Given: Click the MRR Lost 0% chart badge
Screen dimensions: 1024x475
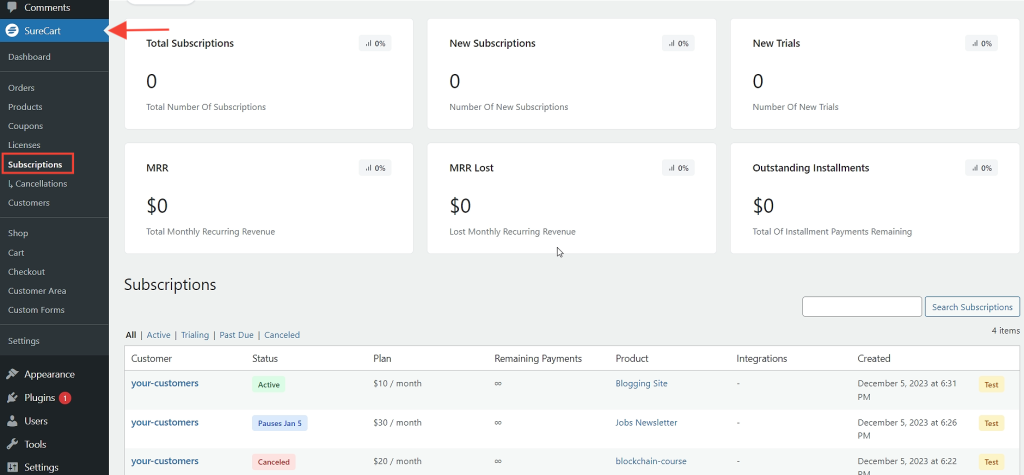Looking at the screenshot, I should click(678, 168).
